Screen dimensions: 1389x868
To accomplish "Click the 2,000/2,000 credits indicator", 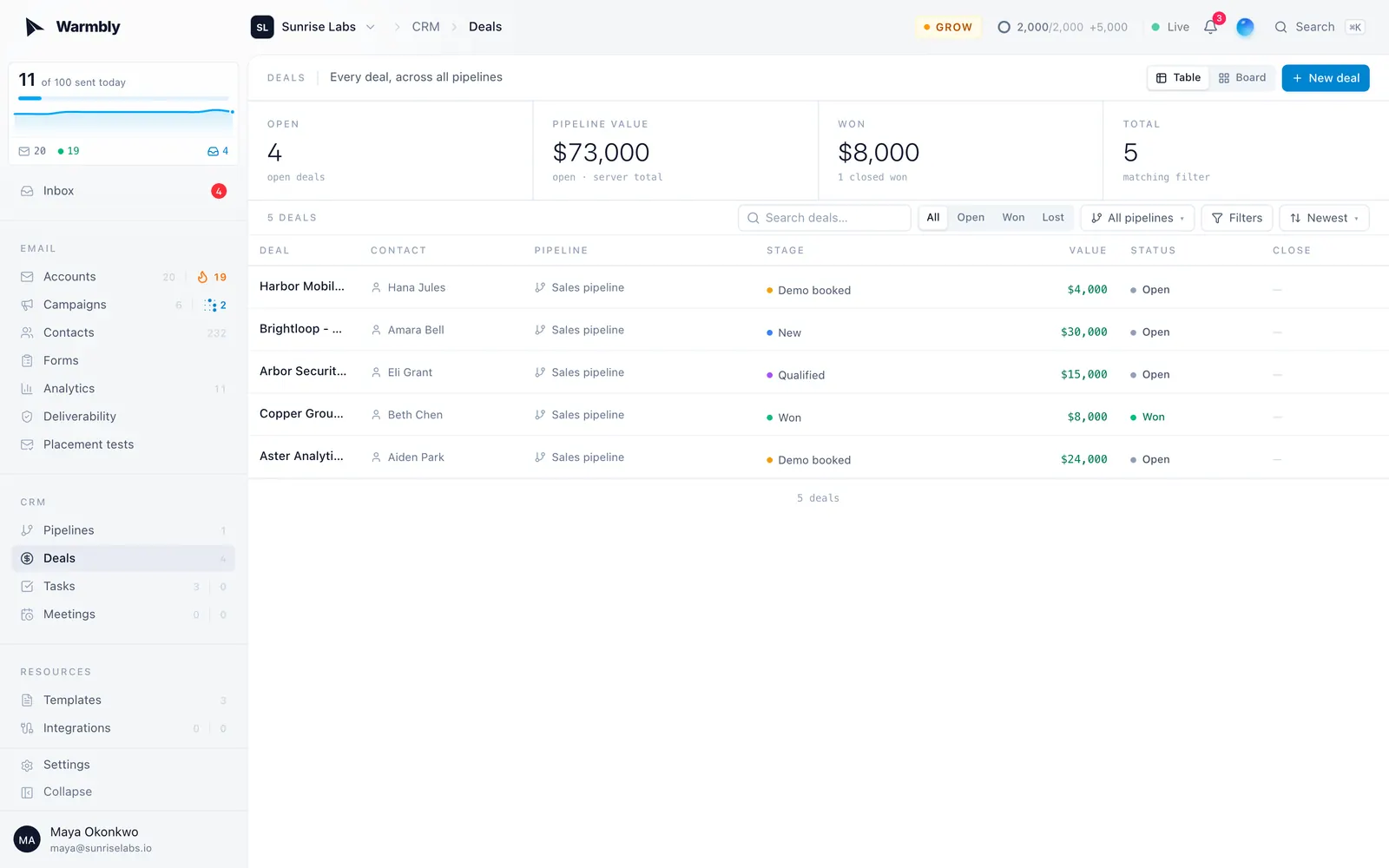I will 1063,27.
